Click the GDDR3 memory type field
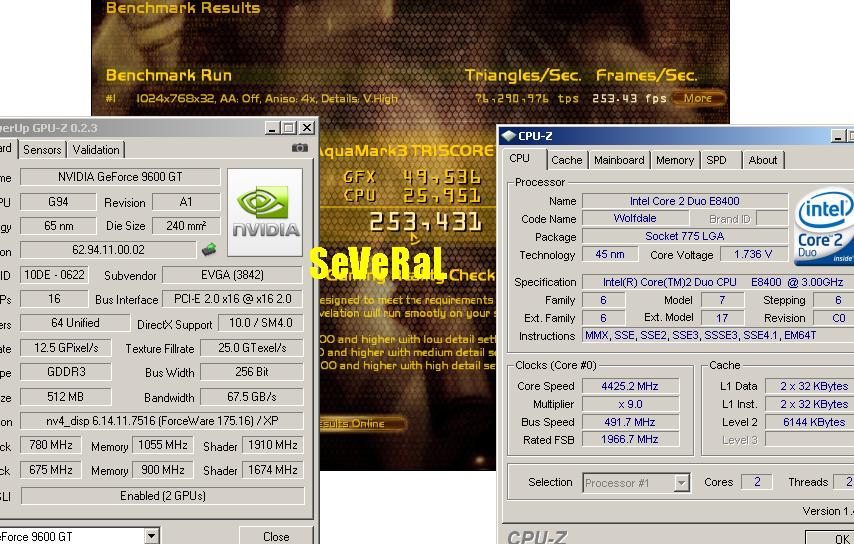 coord(65,372)
